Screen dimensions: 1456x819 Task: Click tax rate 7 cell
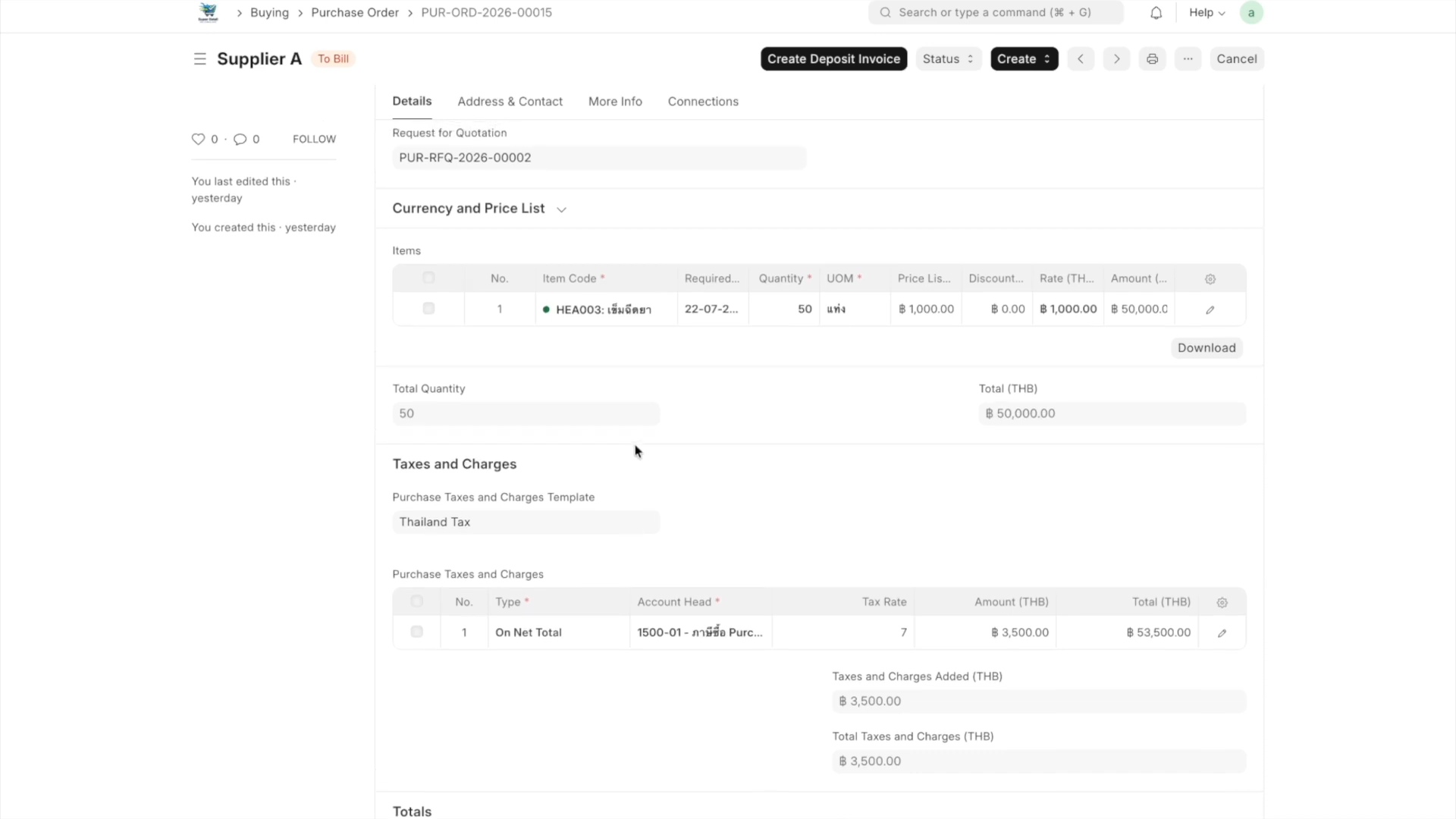[x=843, y=632]
